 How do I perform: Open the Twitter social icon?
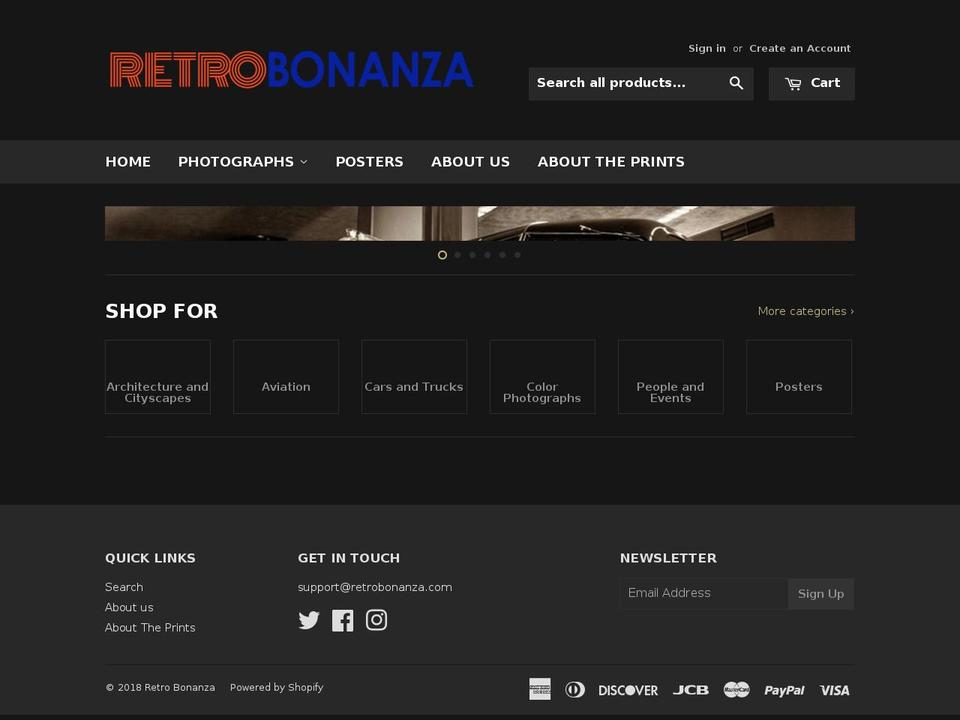tap(309, 620)
